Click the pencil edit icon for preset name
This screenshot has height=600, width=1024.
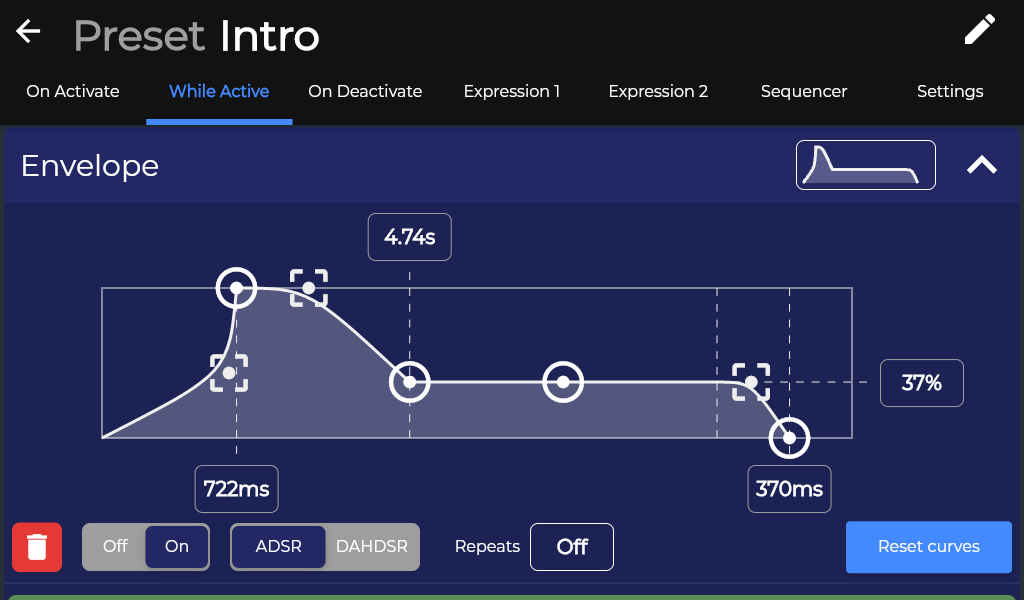980,29
